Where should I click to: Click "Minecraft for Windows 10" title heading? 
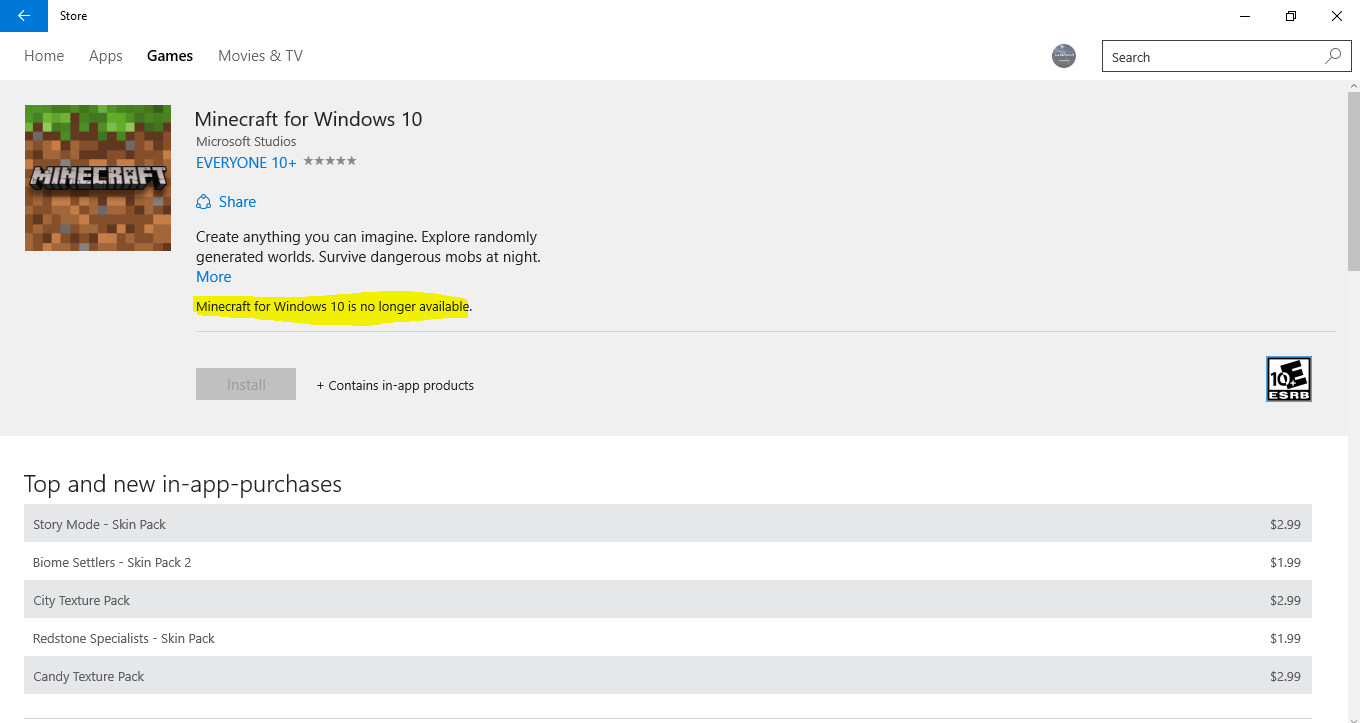[x=308, y=119]
